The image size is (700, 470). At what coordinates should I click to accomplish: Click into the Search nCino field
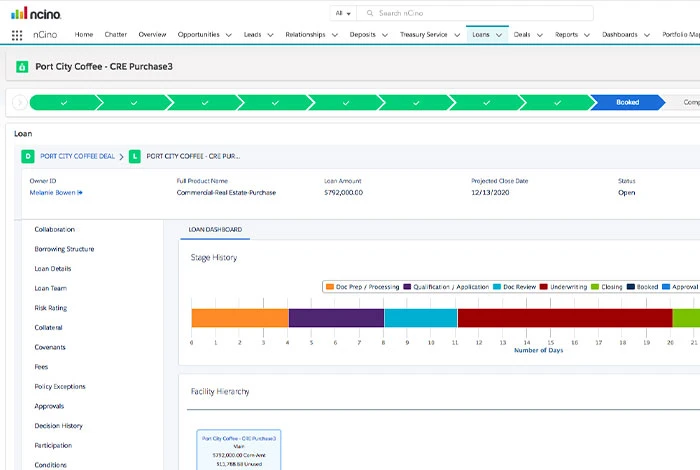click(480, 14)
